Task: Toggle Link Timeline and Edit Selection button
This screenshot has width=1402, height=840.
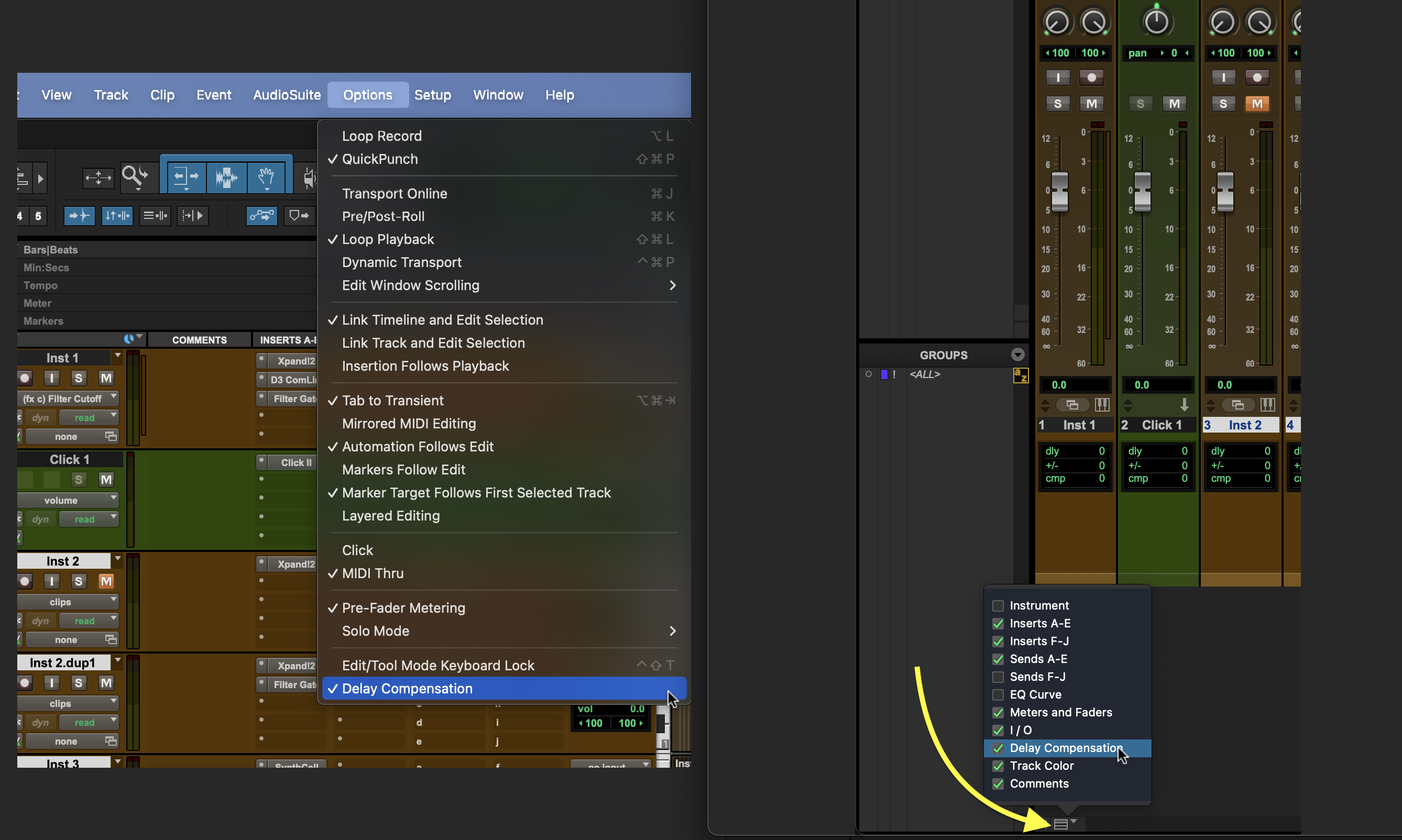Action: click(x=117, y=215)
